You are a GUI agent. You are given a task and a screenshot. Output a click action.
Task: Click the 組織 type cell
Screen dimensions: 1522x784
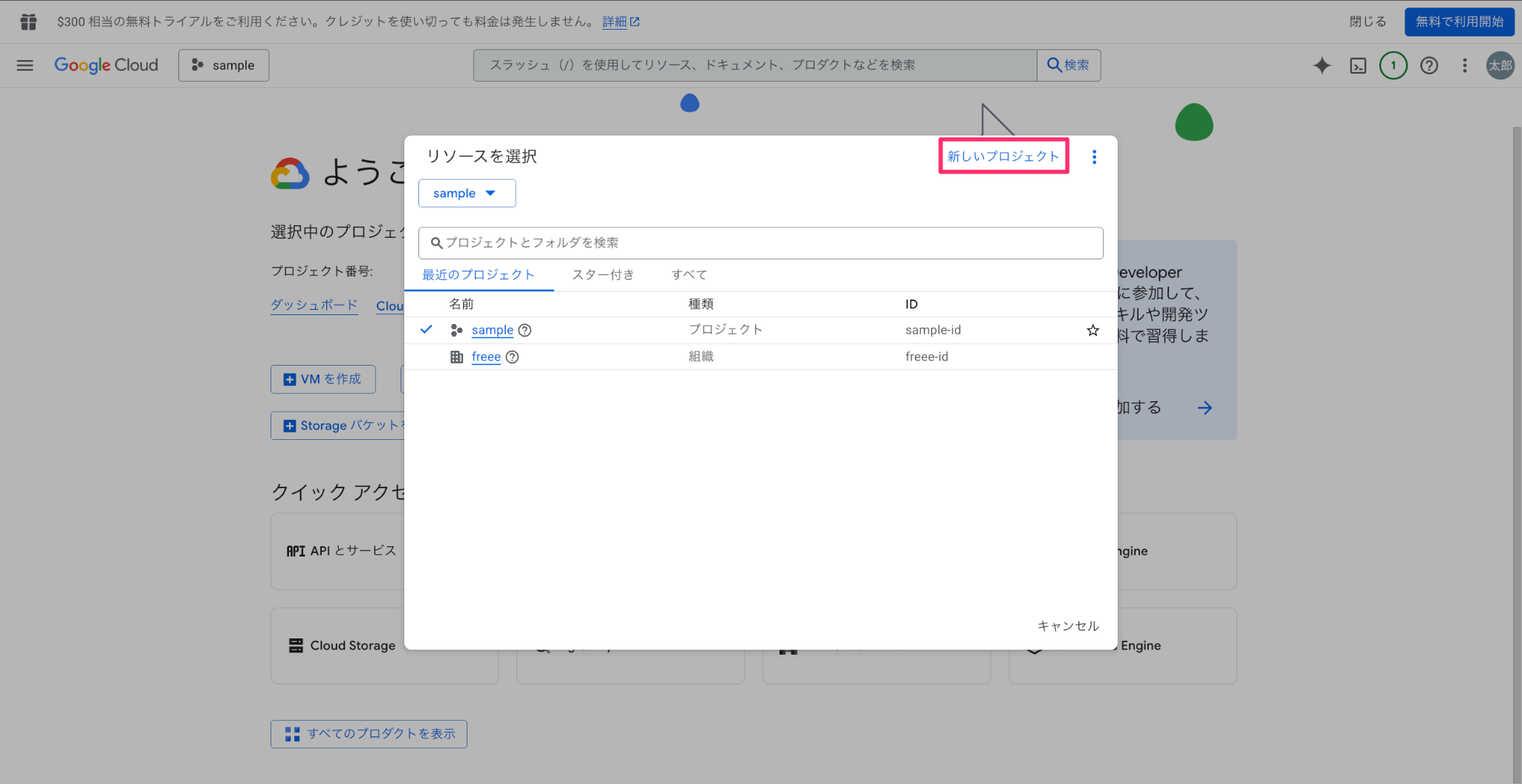(701, 357)
